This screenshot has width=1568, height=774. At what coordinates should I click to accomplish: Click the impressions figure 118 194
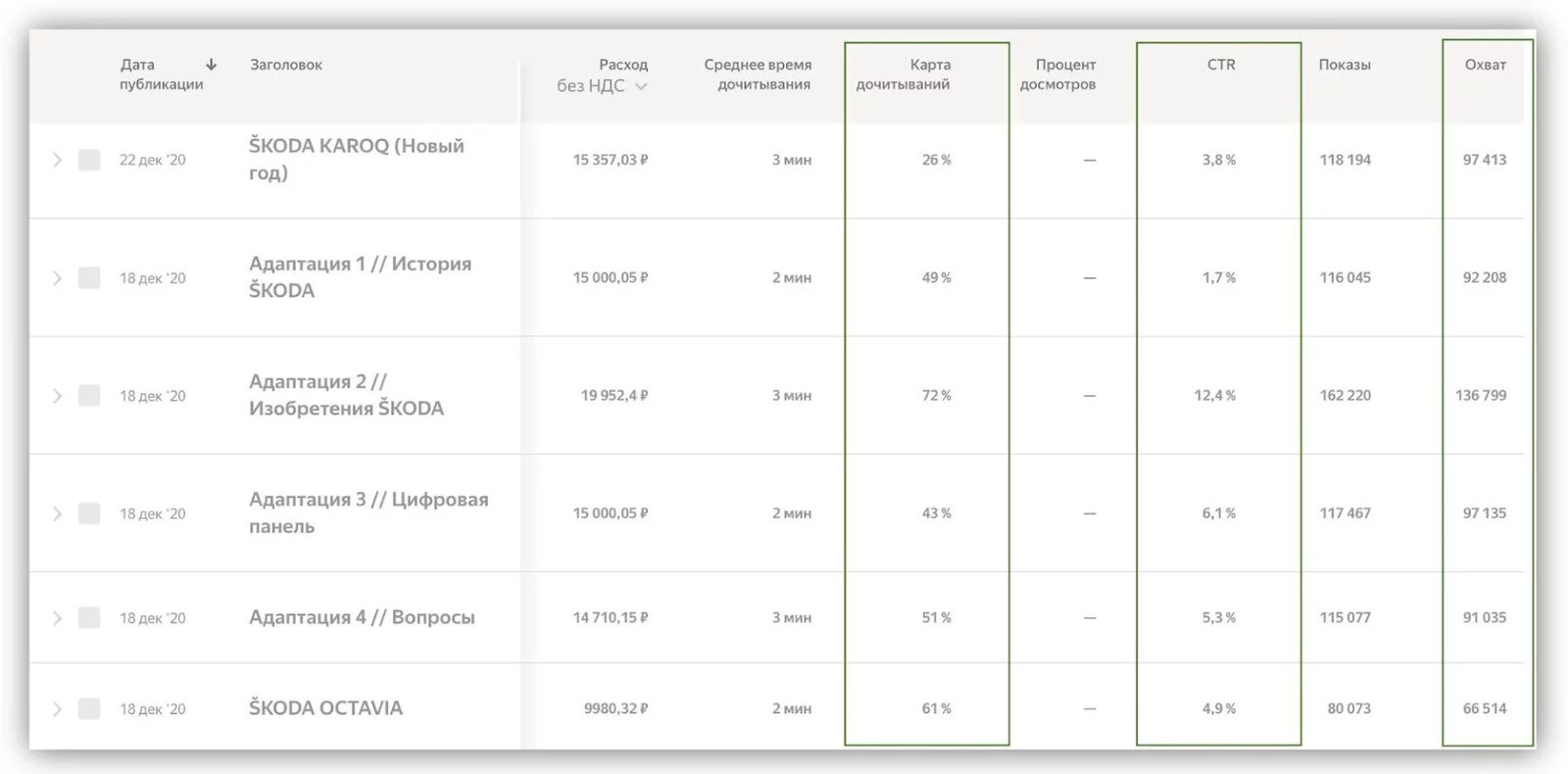[x=1346, y=160]
